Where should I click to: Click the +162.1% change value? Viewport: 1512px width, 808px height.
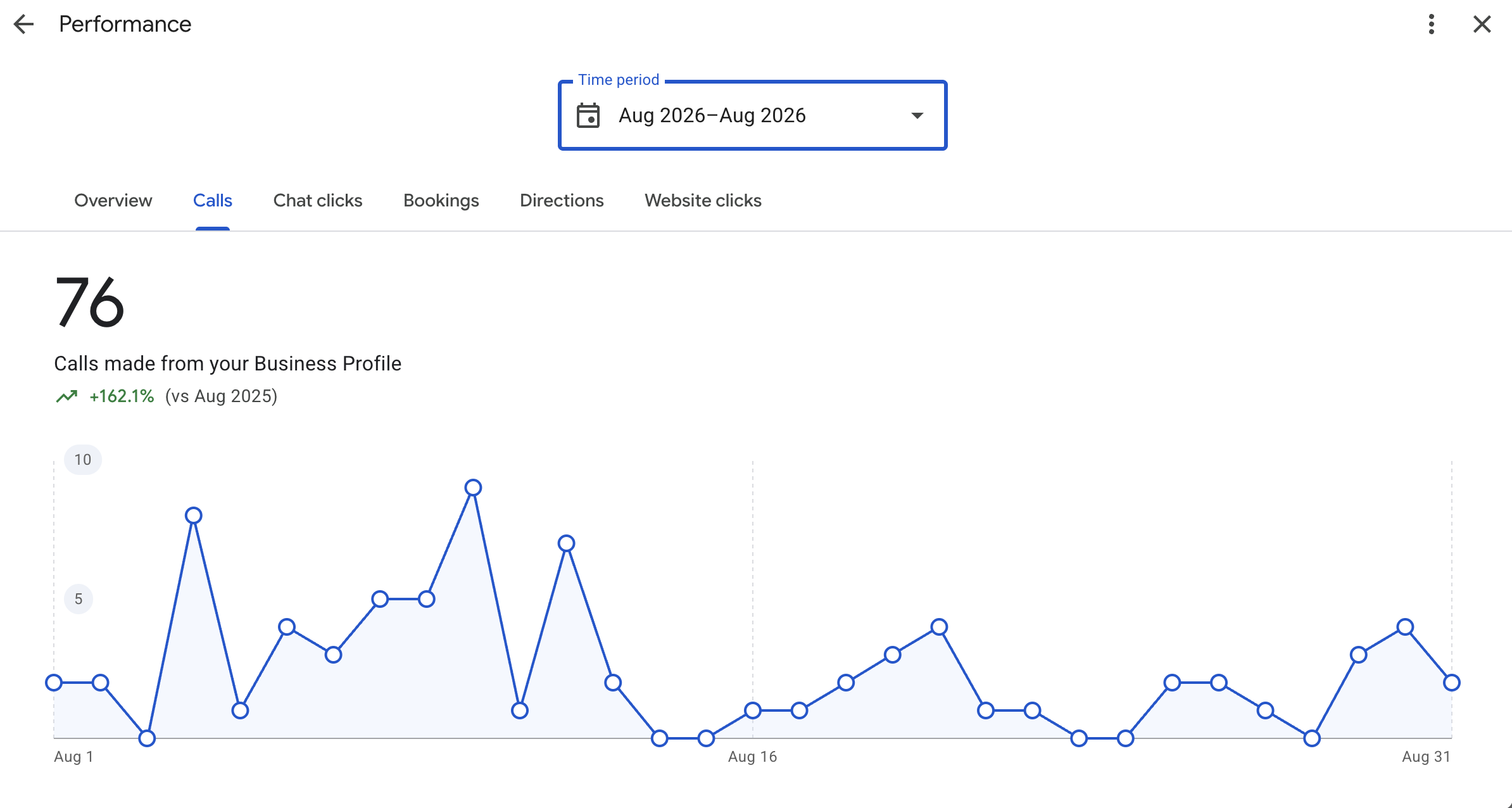pyautogui.click(x=122, y=396)
